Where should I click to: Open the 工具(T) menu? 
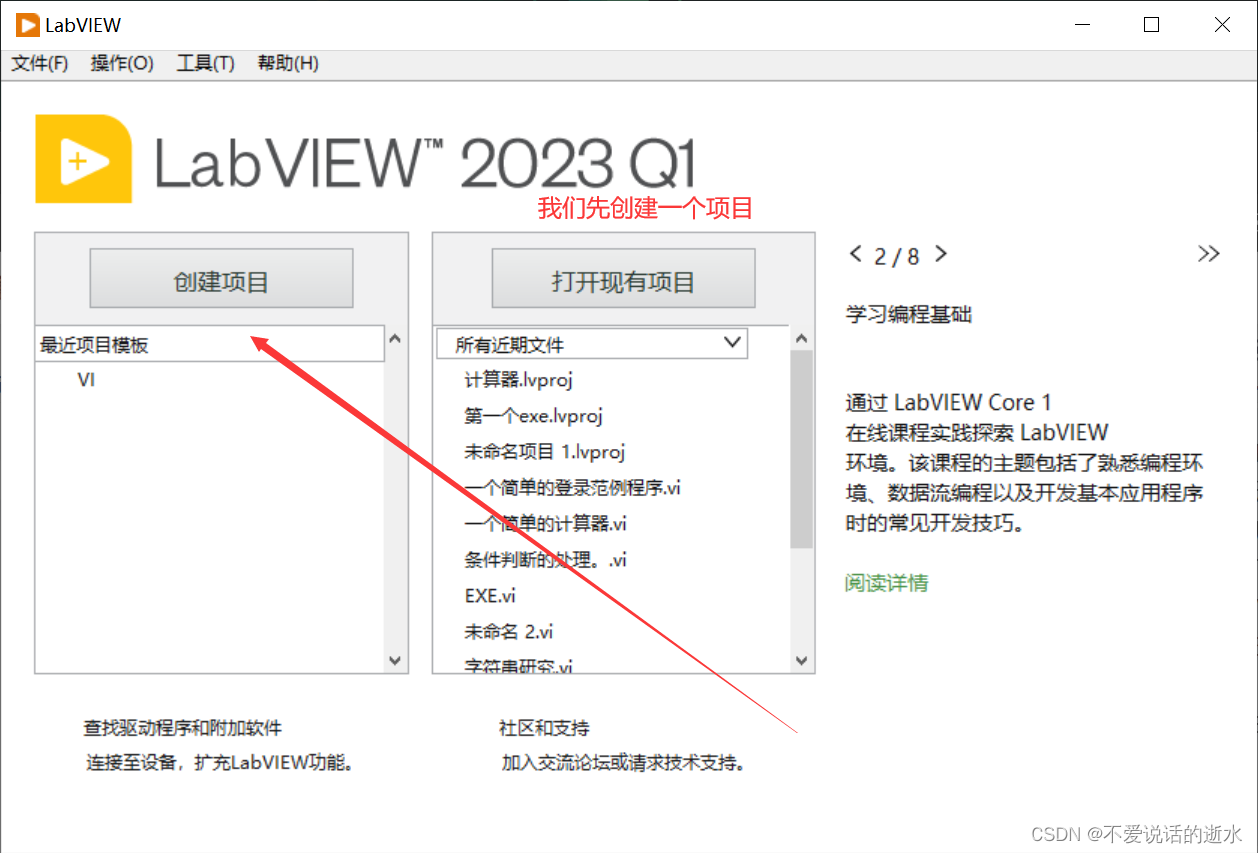coord(205,63)
